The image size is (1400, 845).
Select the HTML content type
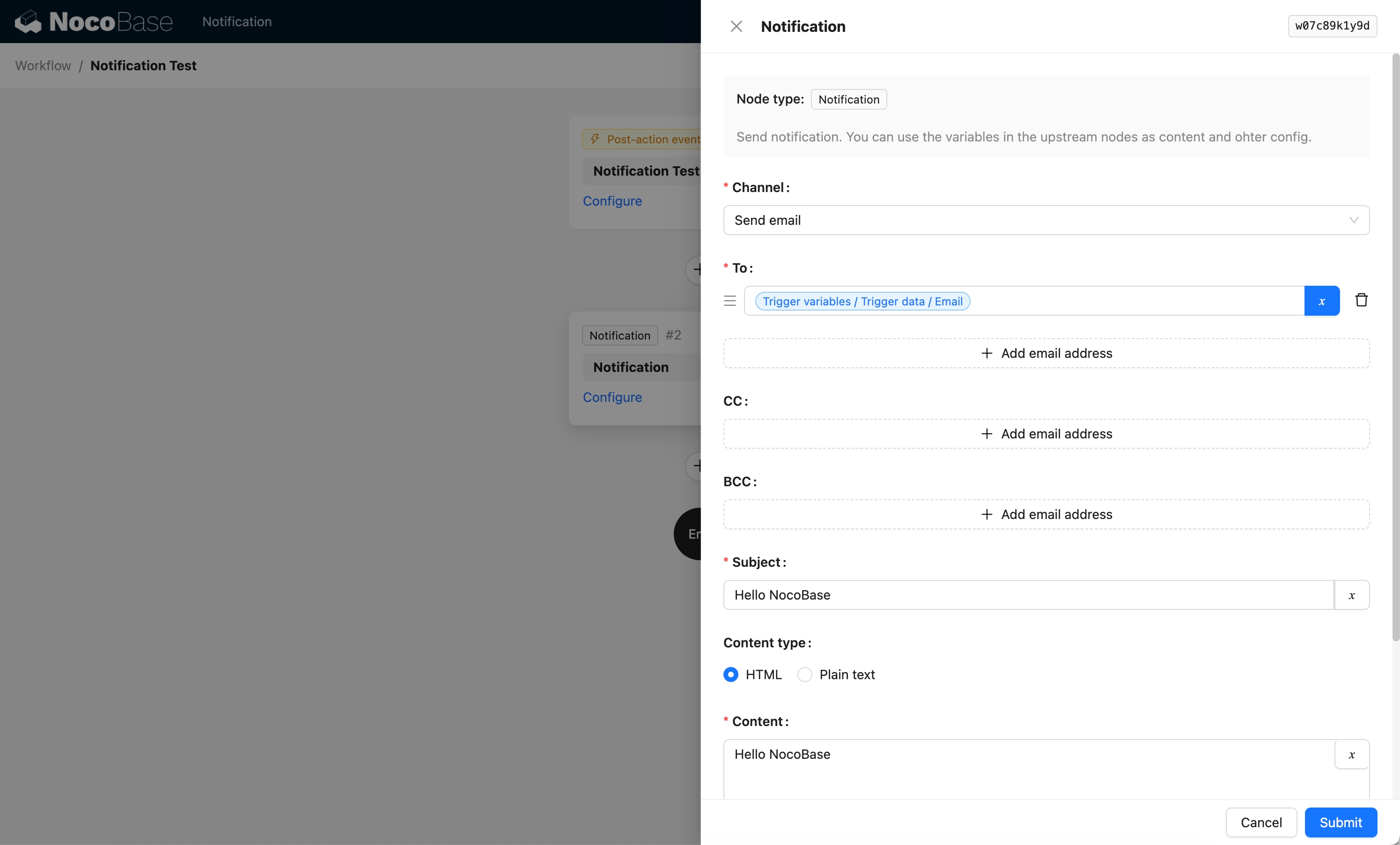pyautogui.click(x=731, y=675)
